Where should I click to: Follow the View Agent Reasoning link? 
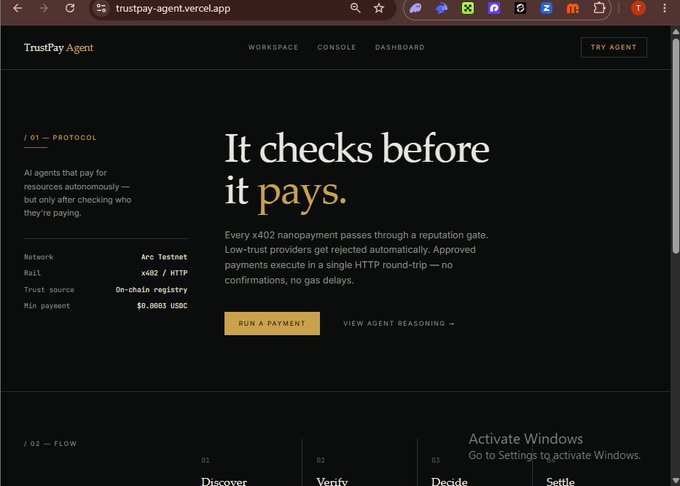399,323
